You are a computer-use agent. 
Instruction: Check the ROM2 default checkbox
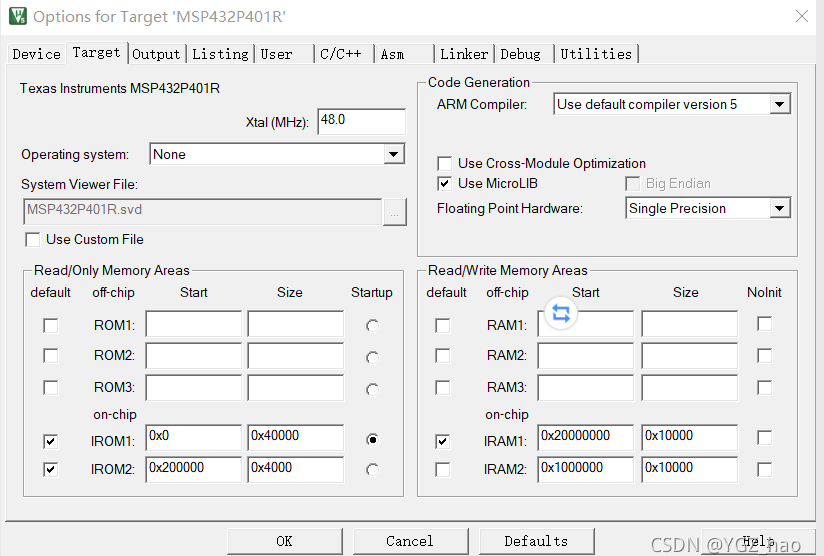tap(50, 356)
